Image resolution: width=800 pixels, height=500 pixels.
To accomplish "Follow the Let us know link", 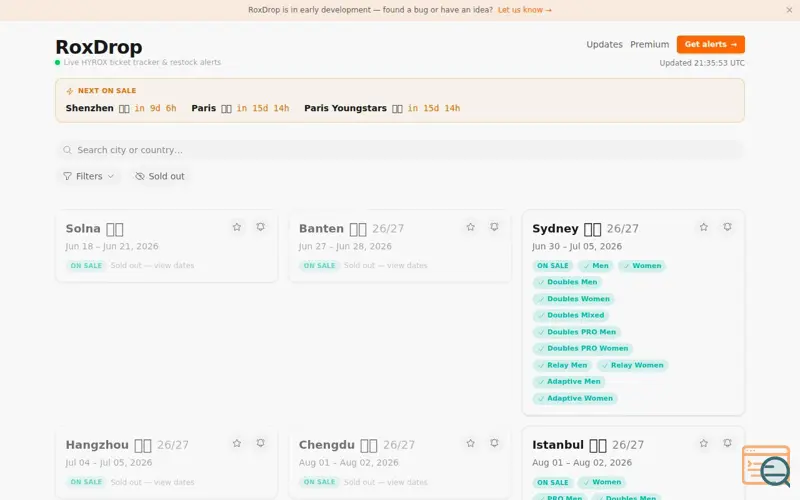I will [x=524, y=10].
